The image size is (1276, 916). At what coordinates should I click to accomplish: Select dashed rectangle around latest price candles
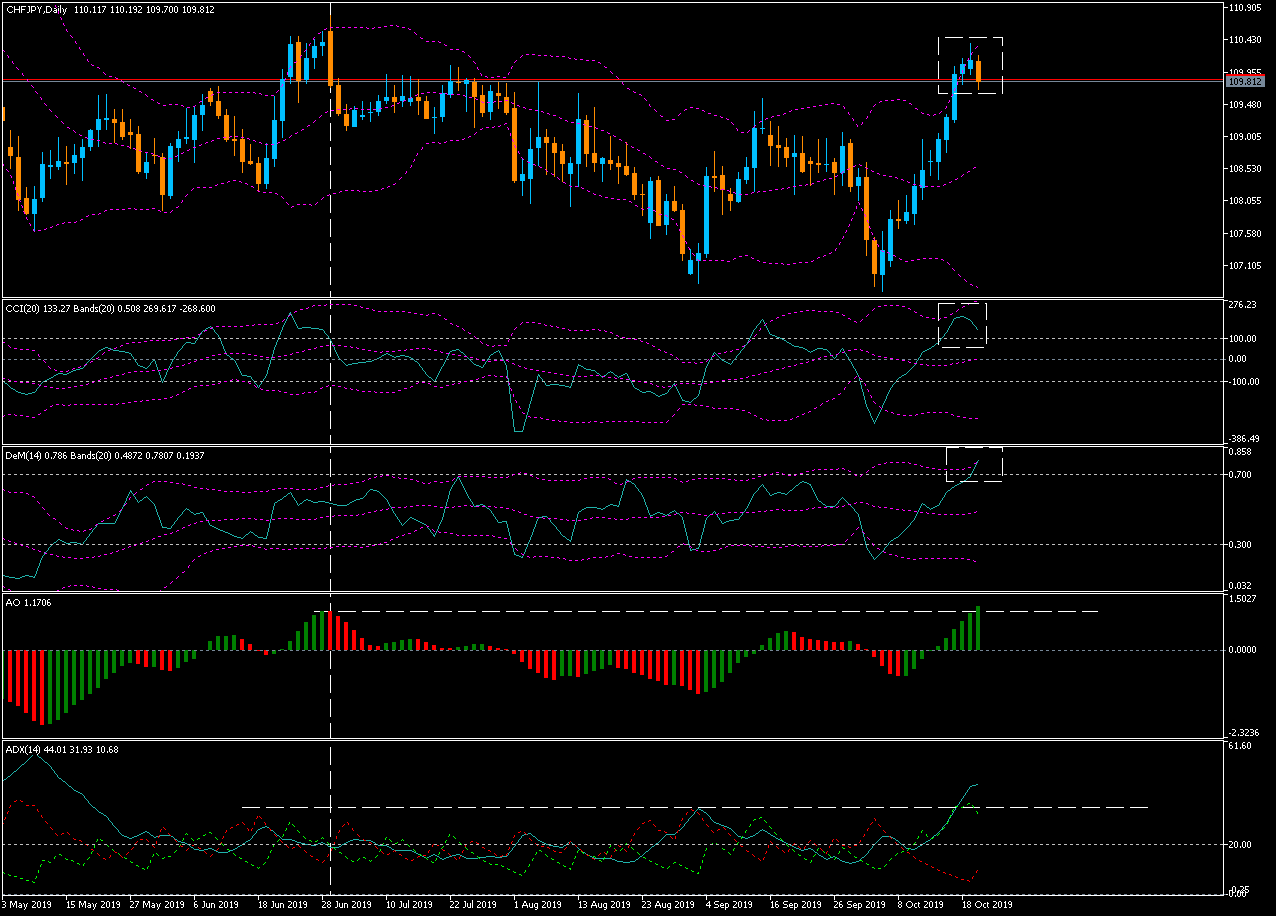[x=969, y=65]
